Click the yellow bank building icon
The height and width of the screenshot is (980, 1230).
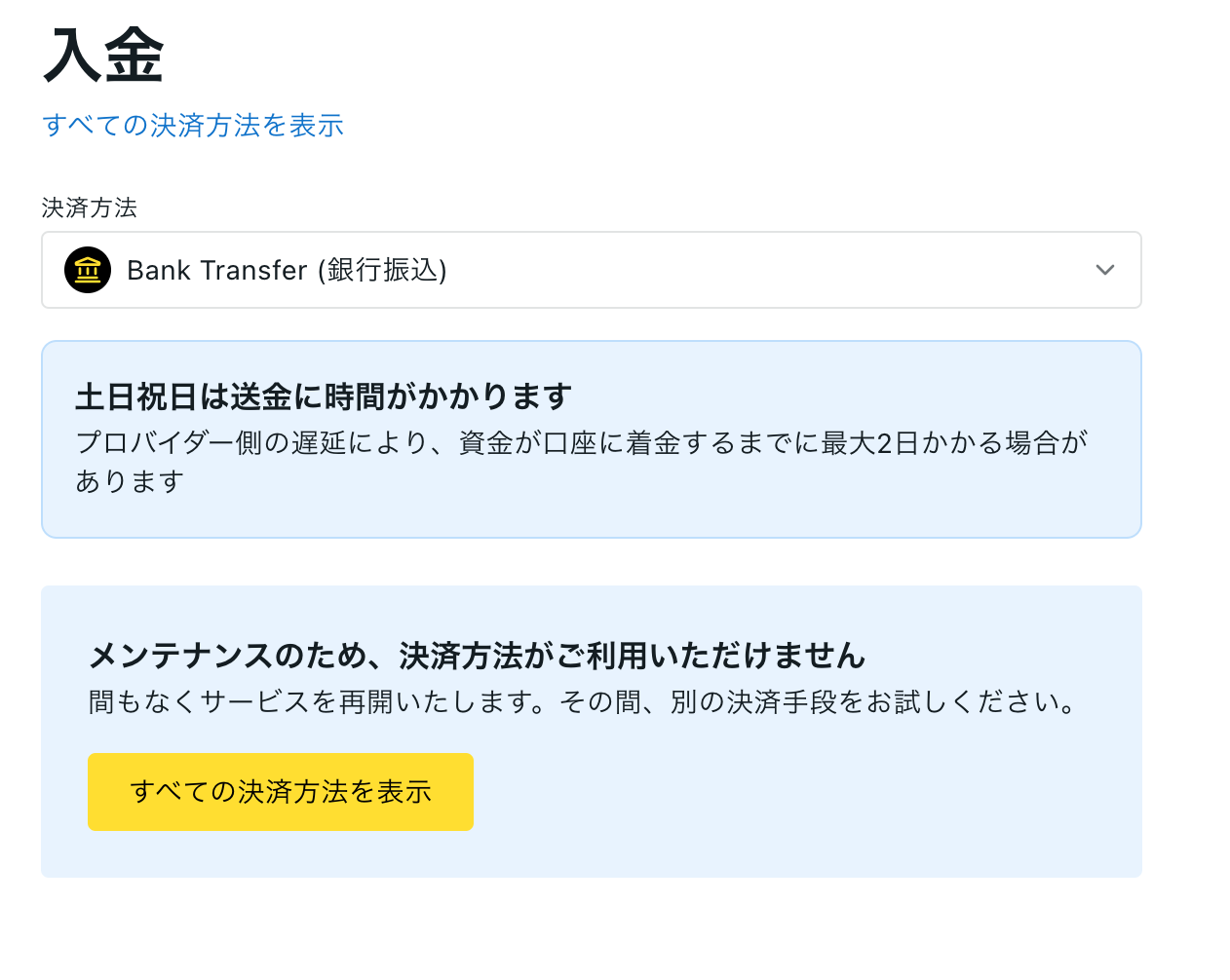point(88,270)
